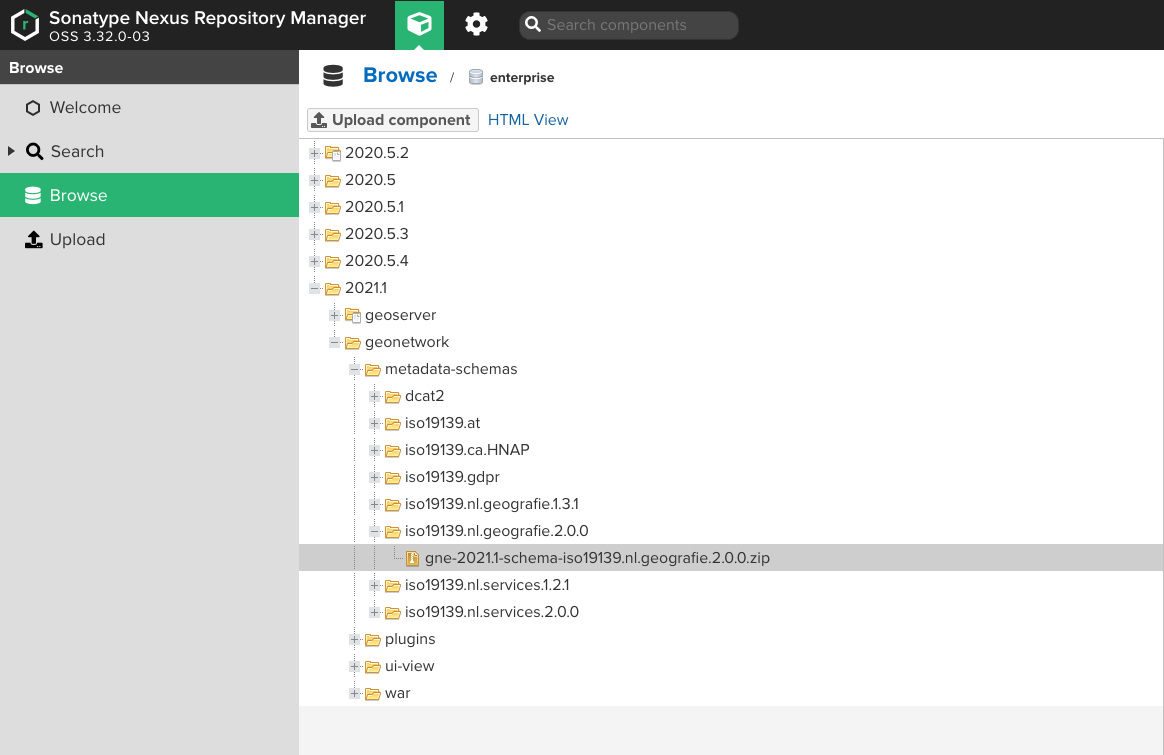The image size is (1164, 755).
Task: Select the dcat2 tree row label
Action: (425, 396)
